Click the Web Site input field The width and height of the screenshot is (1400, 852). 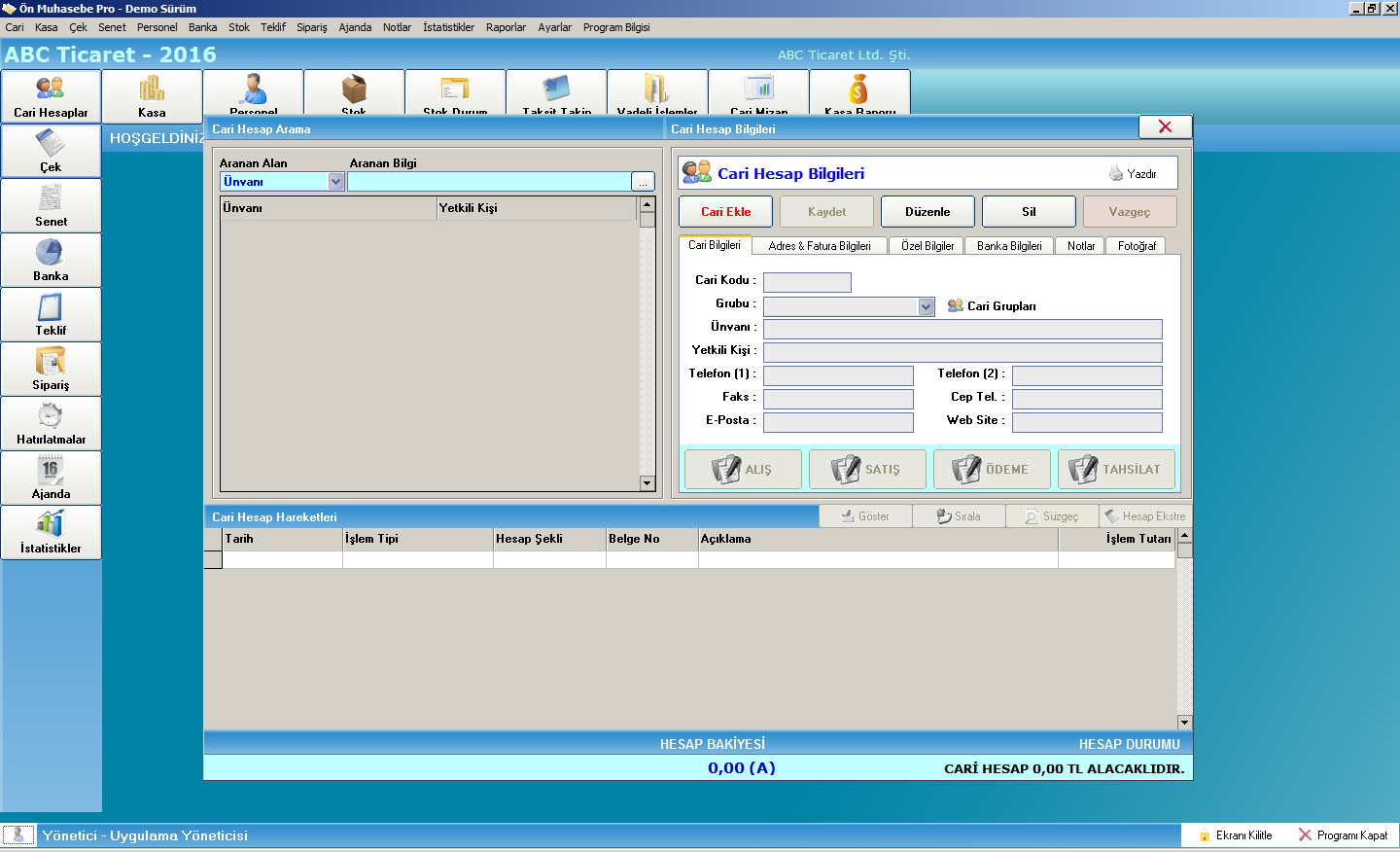pyautogui.click(x=1087, y=422)
